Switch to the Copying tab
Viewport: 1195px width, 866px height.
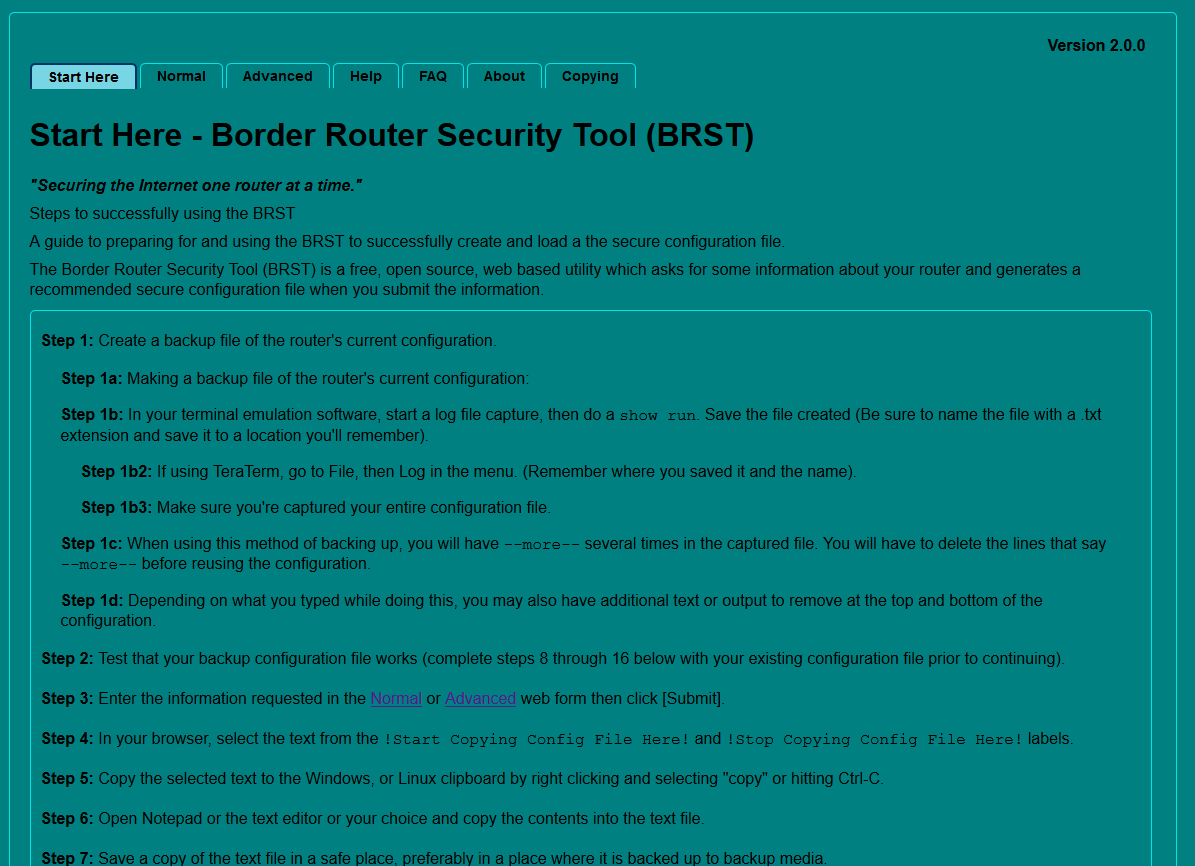pos(589,77)
